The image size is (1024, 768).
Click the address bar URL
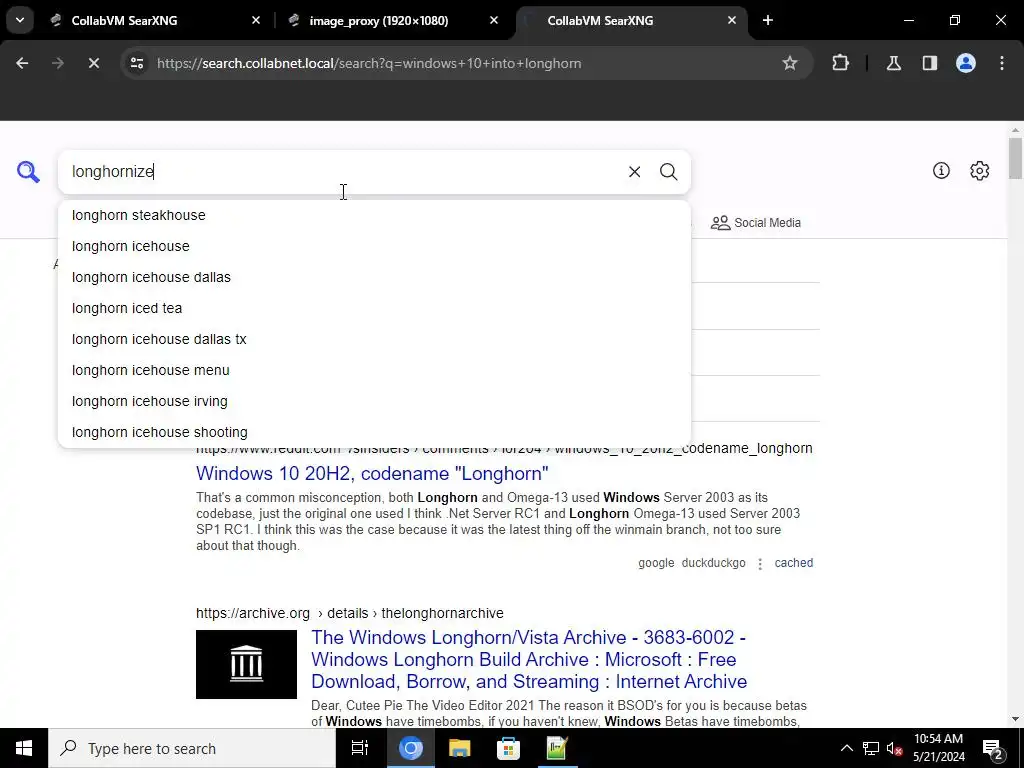point(369,63)
